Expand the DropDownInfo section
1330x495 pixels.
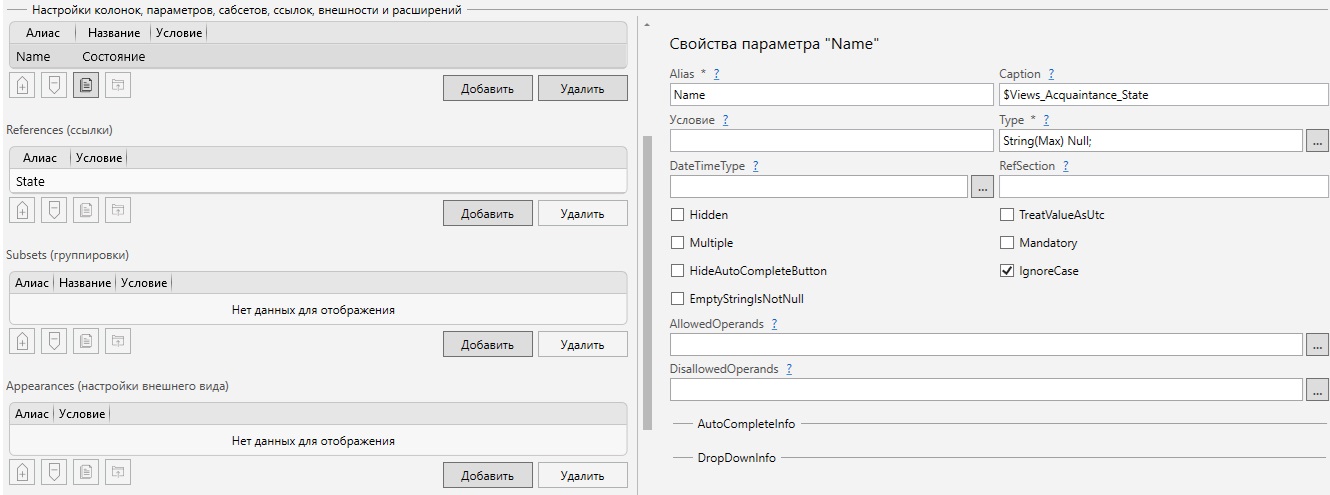click(736, 458)
